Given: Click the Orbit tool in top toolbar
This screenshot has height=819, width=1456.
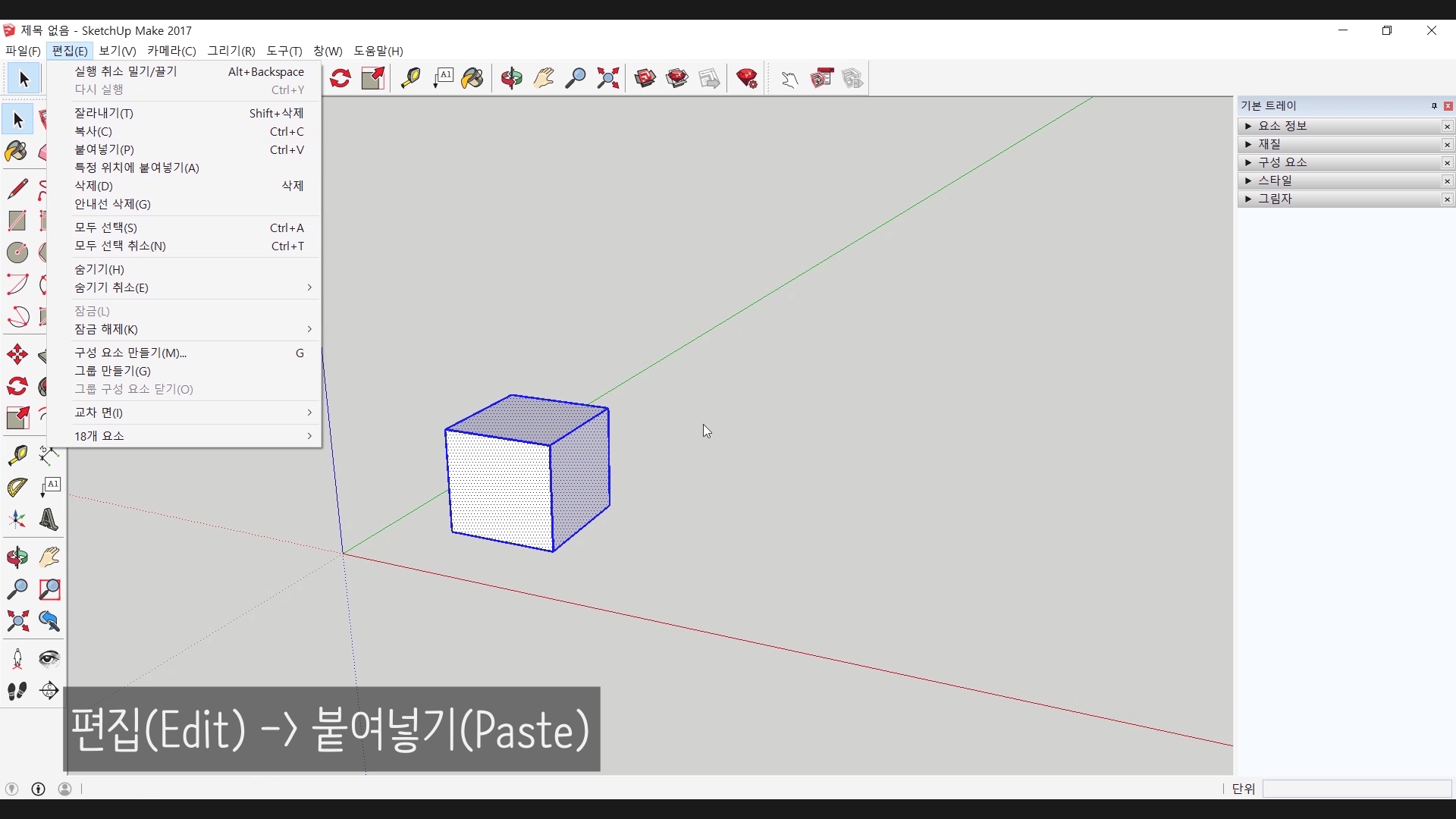Looking at the screenshot, I should coord(512,78).
